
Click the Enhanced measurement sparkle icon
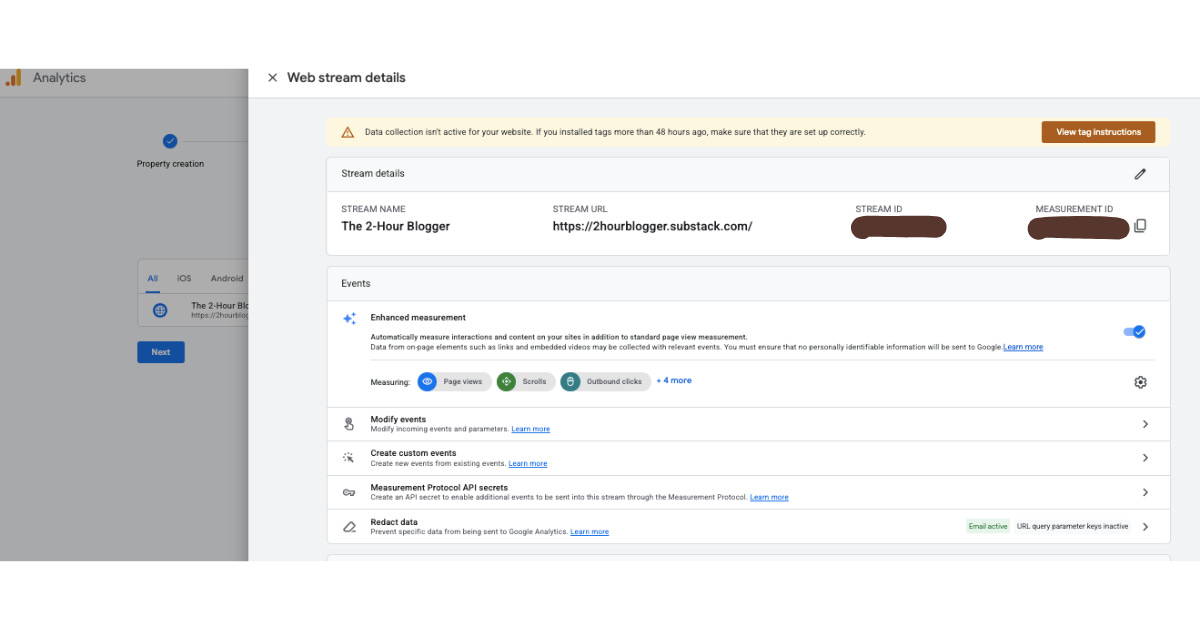(x=349, y=319)
